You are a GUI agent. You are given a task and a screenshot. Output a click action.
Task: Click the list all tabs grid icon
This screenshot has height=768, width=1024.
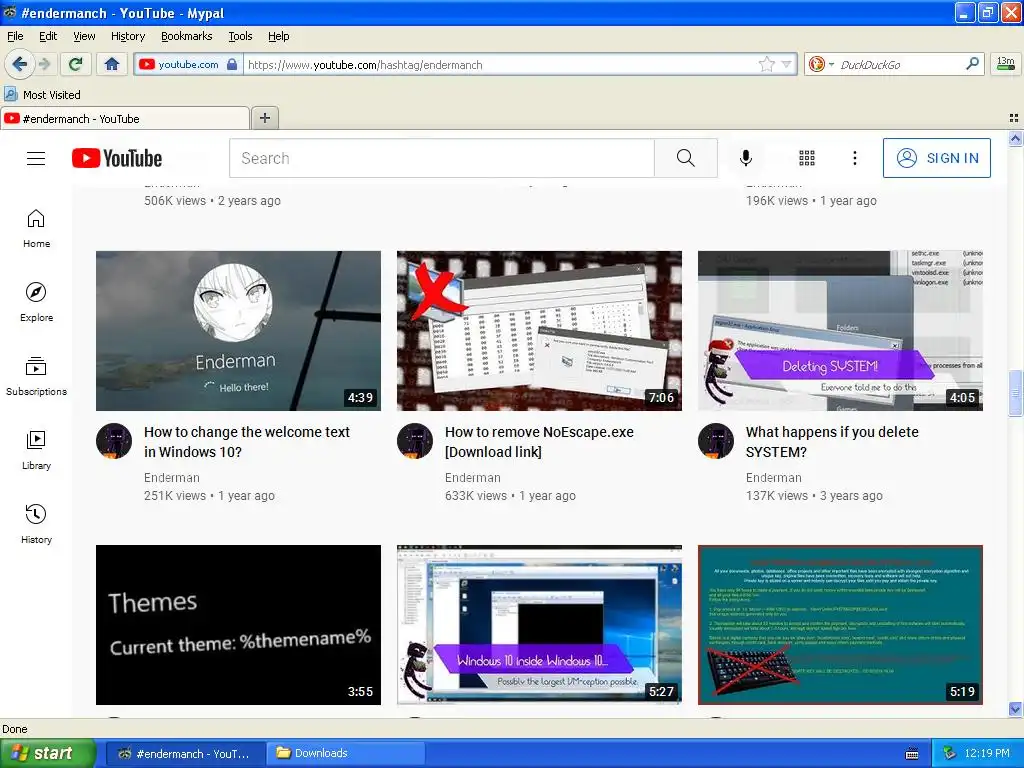[1014, 118]
